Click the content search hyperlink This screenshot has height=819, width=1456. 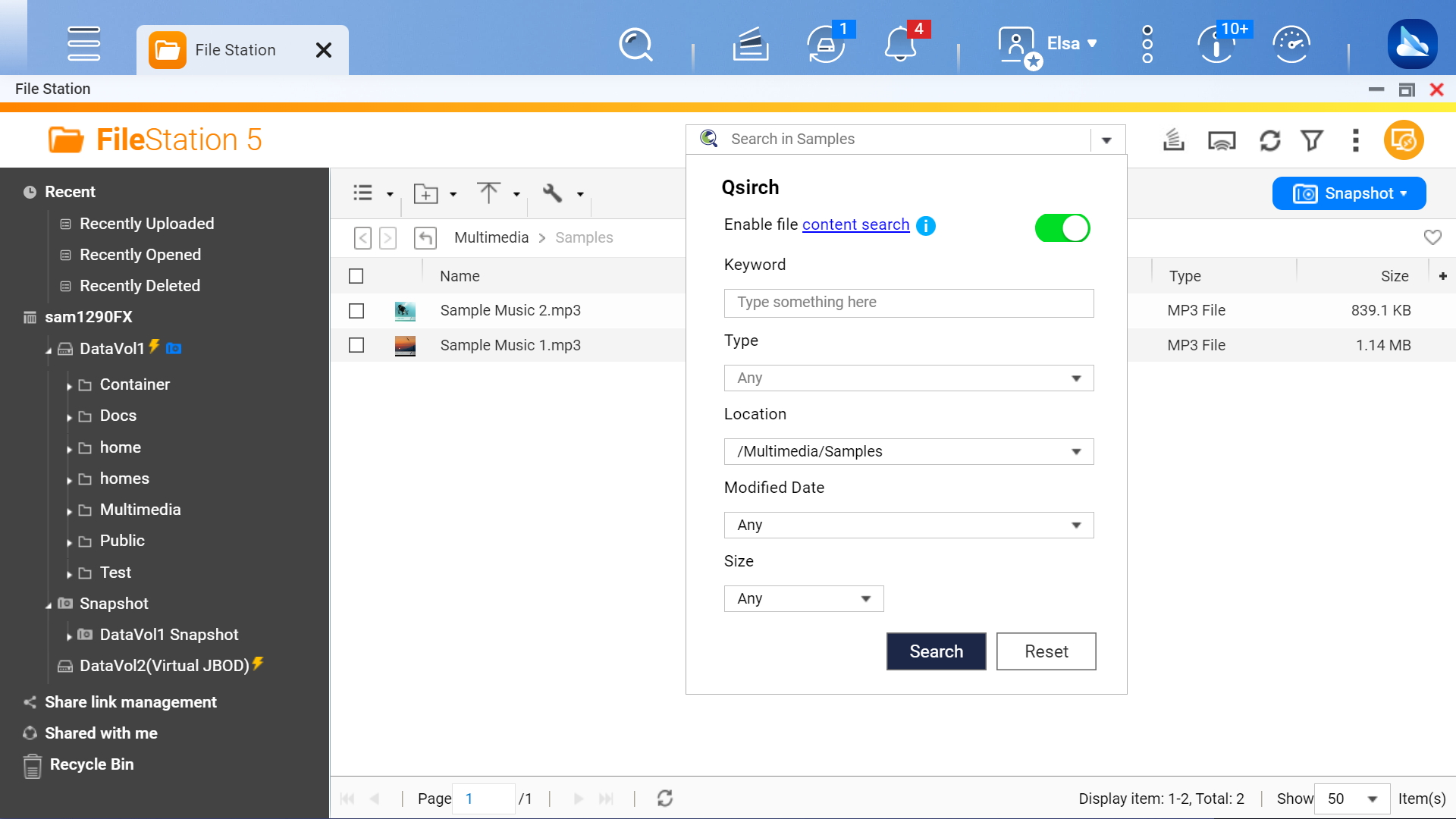[x=856, y=224]
